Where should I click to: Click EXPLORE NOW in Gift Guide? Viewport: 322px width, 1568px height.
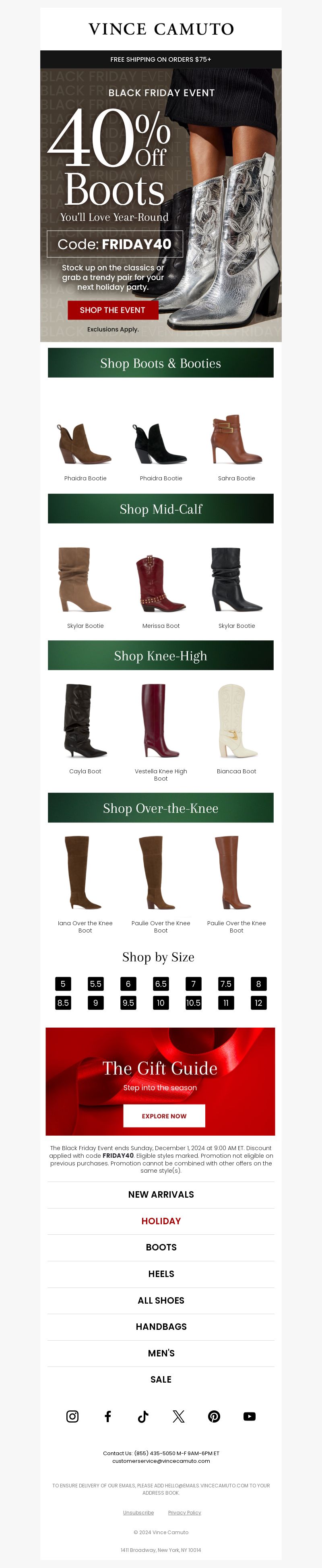(x=164, y=1116)
